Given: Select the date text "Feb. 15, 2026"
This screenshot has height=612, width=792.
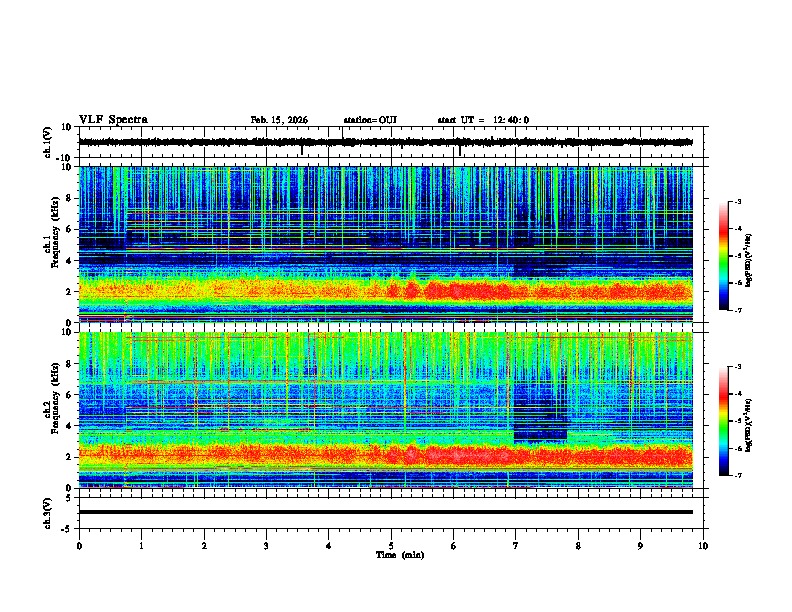Looking at the screenshot, I should coord(279,120).
